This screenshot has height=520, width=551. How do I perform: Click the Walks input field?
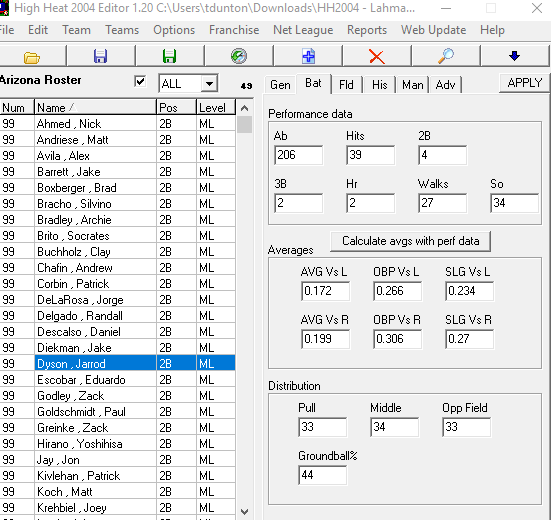pyautogui.click(x=442, y=203)
